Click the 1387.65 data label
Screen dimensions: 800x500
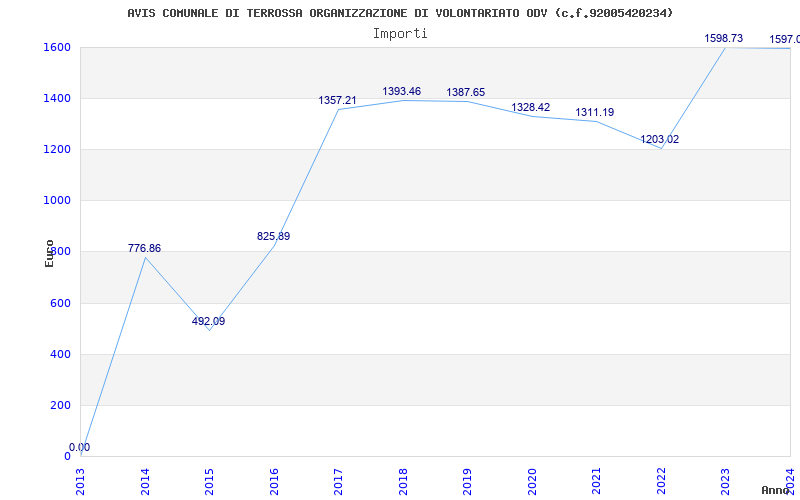click(465, 92)
